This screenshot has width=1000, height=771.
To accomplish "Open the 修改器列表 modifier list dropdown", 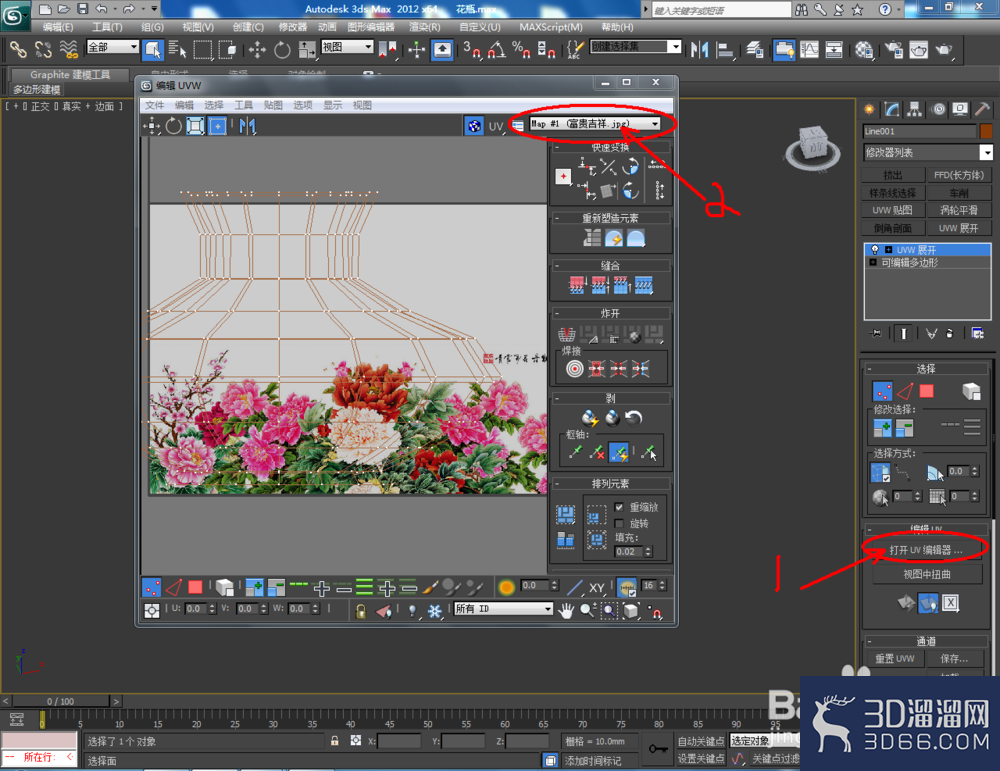I will (x=927, y=152).
